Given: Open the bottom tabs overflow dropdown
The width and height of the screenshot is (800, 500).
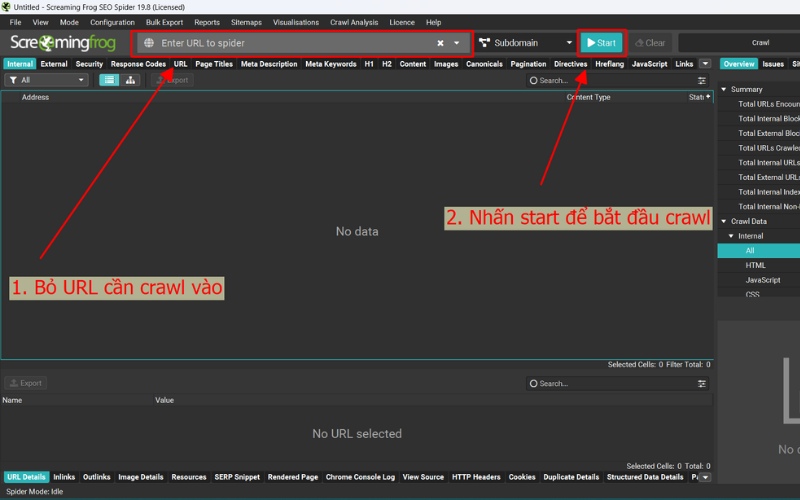Looking at the screenshot, I should 705,478.
